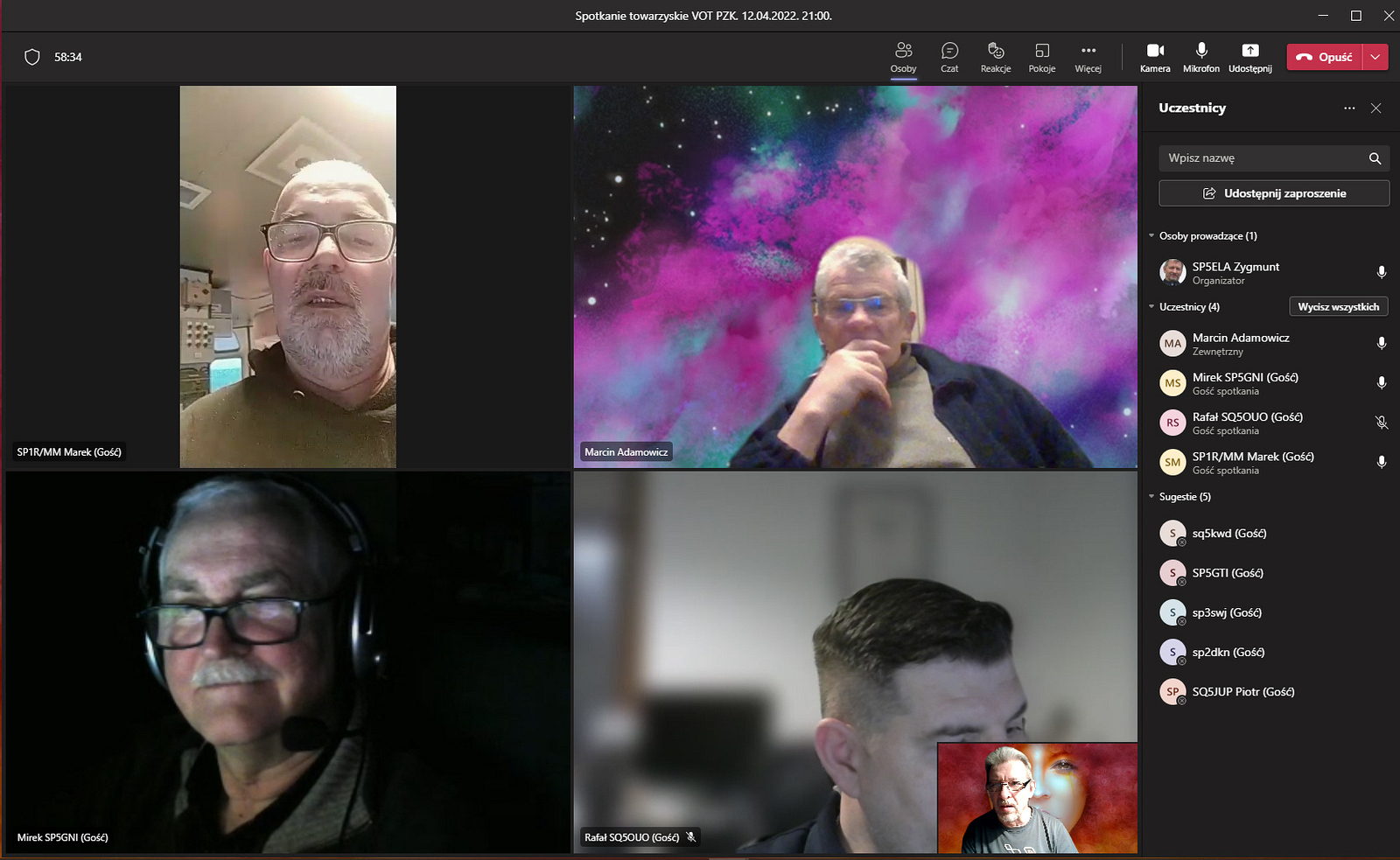The image size is (1400, 860).
Task: Click Udostępnij share screen button
Action: (1250, 58)
